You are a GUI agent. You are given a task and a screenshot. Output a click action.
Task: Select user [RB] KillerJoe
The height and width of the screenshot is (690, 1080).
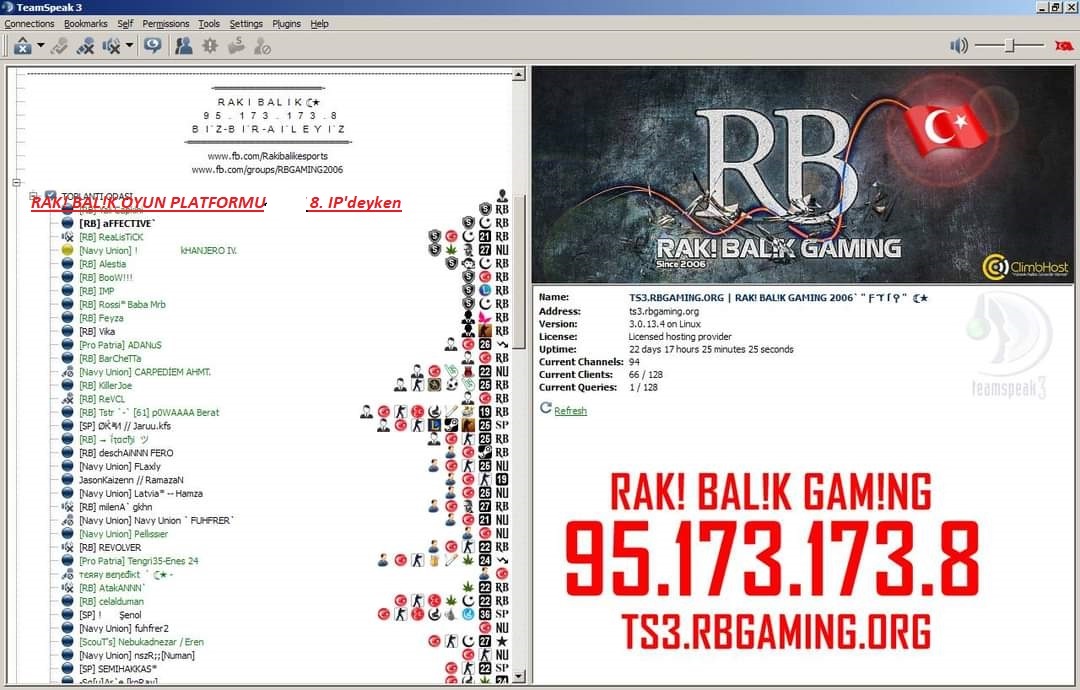coord(105,386)
